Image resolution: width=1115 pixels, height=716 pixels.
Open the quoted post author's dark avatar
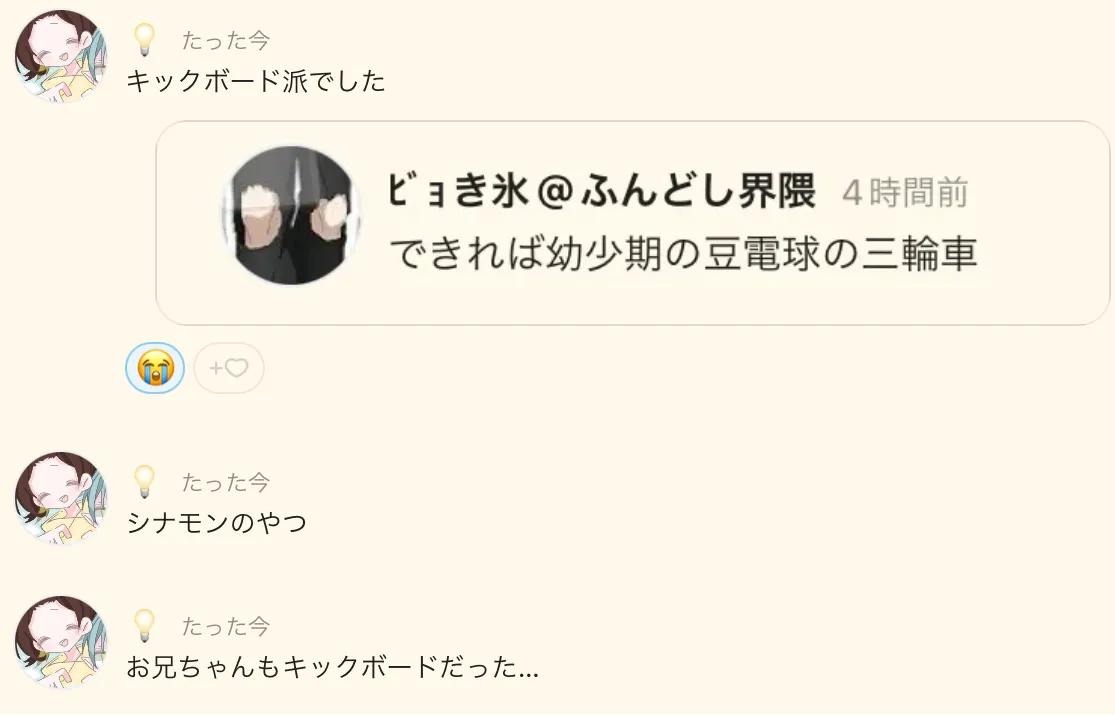291,215
